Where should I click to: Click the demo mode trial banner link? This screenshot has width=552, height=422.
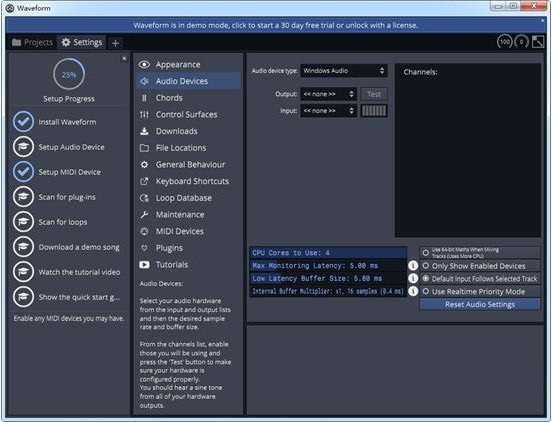[x=276, y=25]
